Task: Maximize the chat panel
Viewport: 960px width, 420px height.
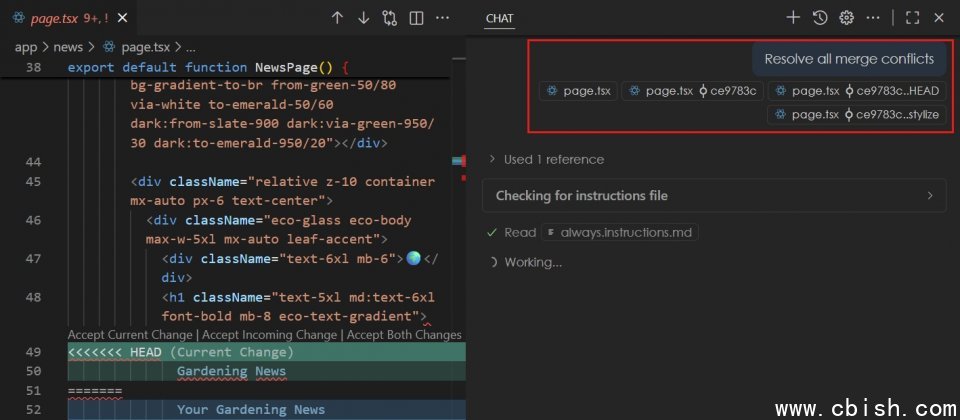Action: 912,17
